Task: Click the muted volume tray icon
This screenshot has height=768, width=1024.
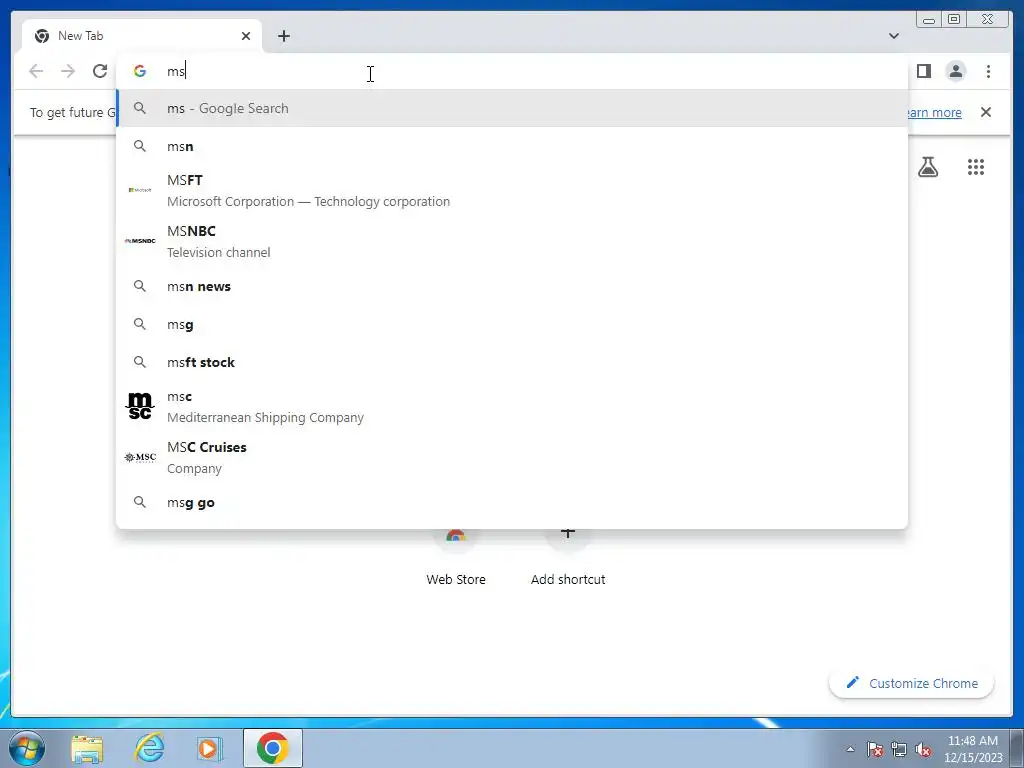Action: (923, 749)
